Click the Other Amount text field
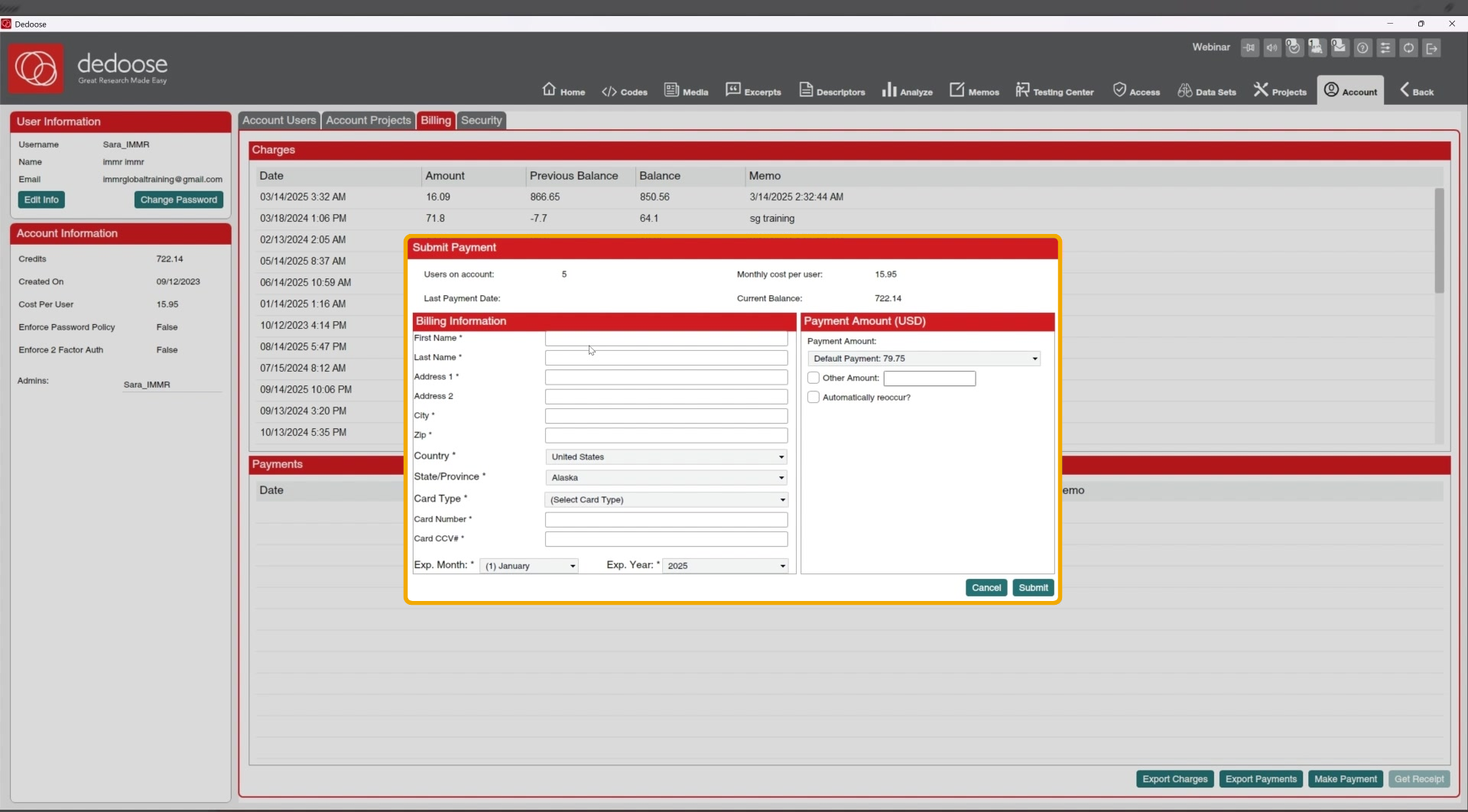The height and width of the screenshot is (812, 1468). pyautogui.click(x=930, y=378)
